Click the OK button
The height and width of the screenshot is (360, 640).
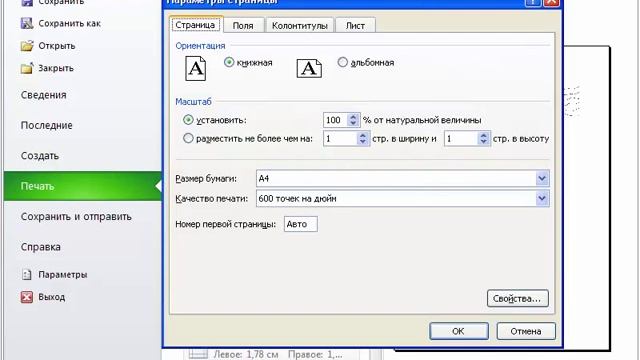(x=459, y=331)
